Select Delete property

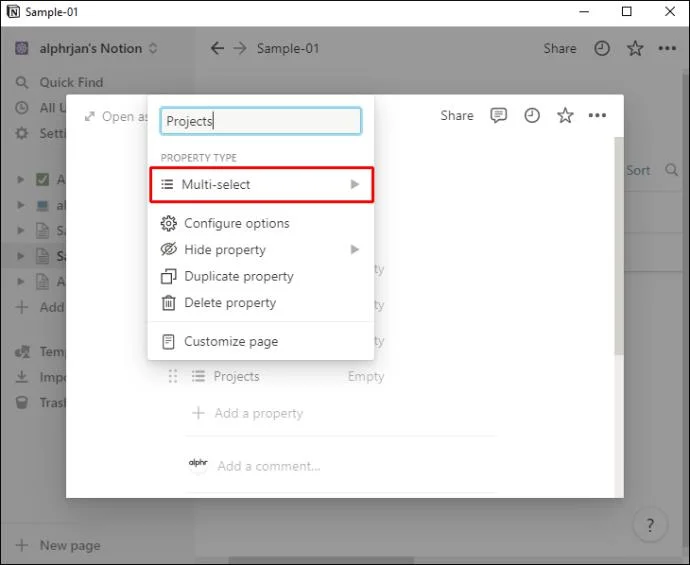261,303
